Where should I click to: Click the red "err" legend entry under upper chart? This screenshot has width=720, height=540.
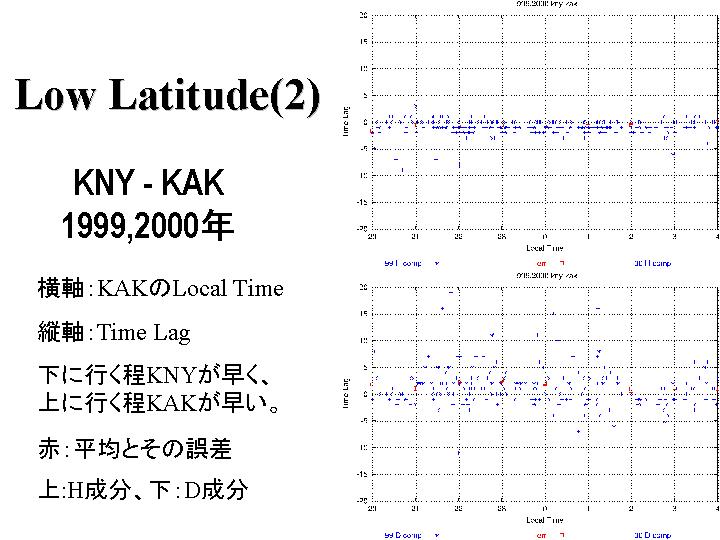click(538, 263)
